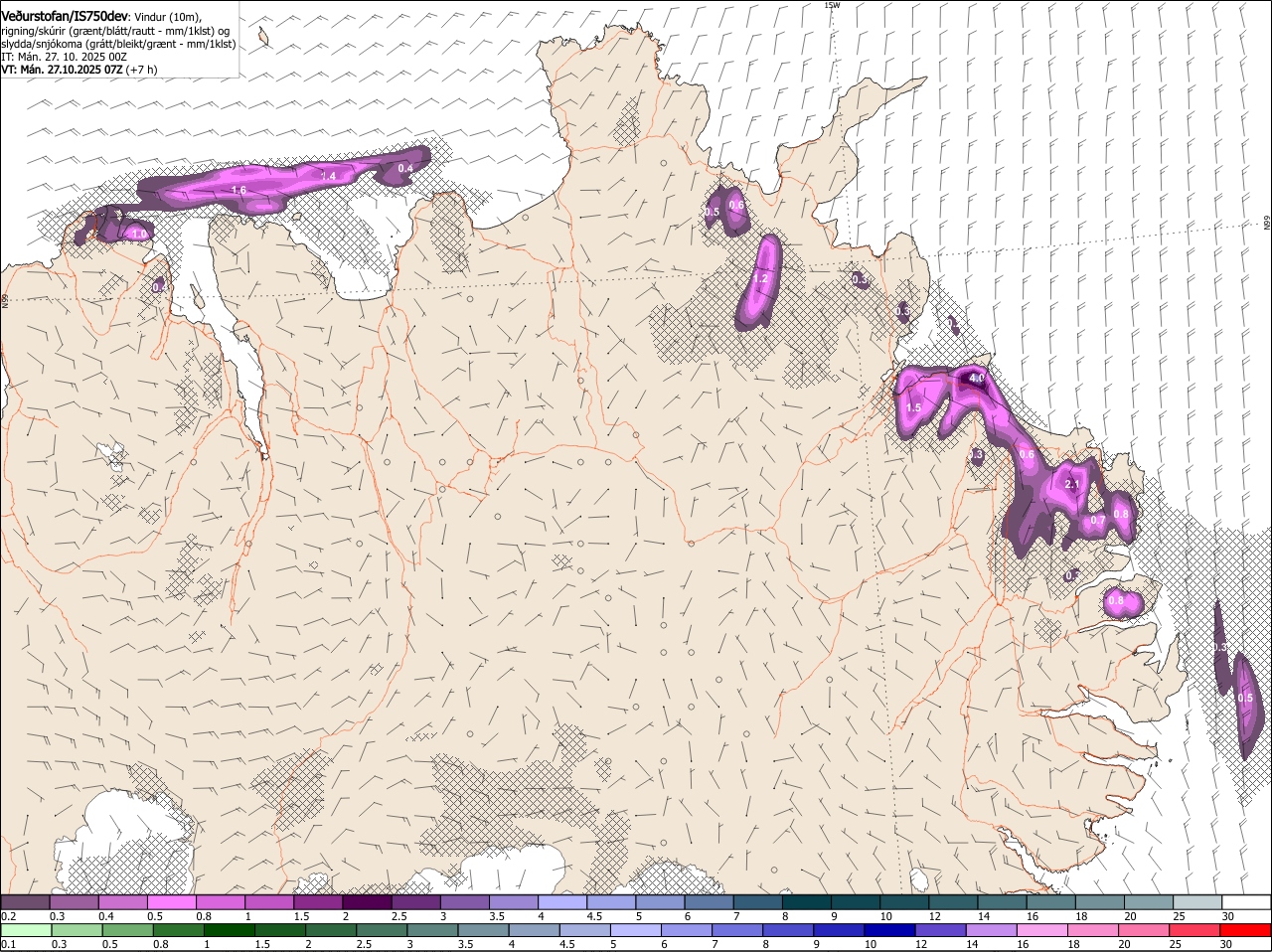
Task: Select the bright pink 0.5 swatch, purple-teal legend
Action: (172, 902)
